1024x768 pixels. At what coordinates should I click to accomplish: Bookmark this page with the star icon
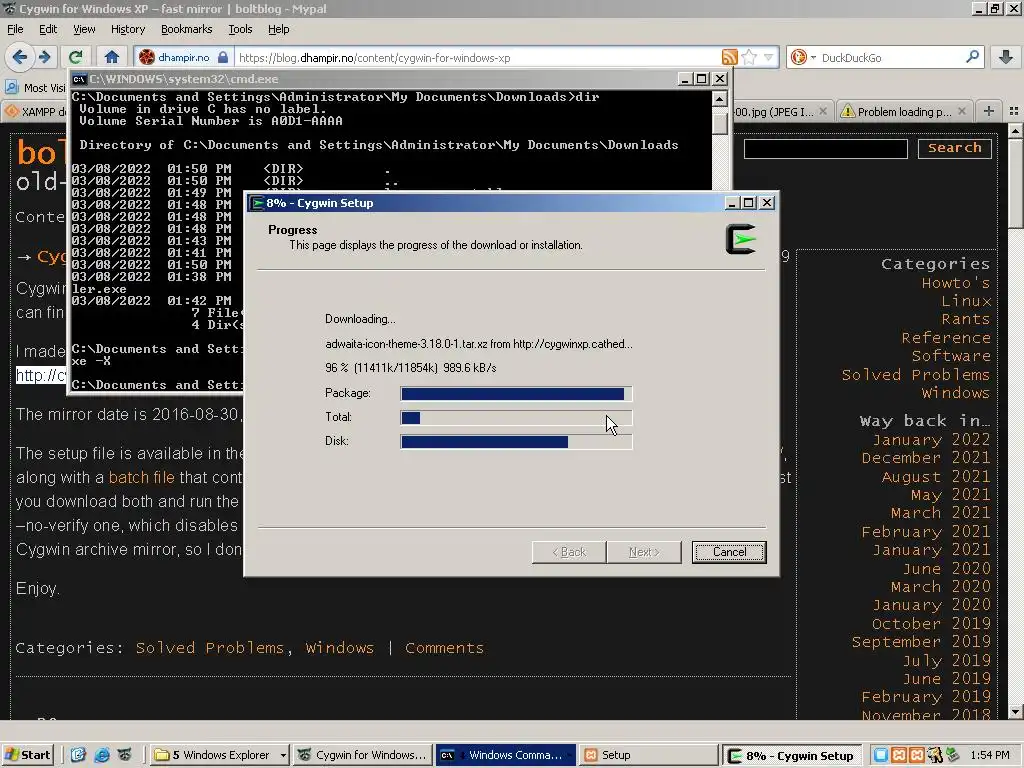point(749,57)
